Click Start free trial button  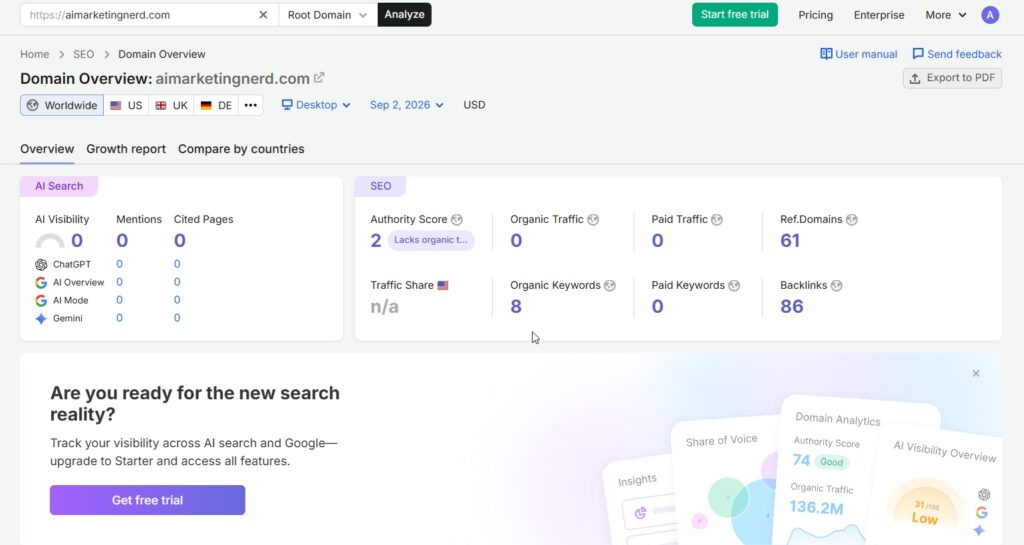(735, 14)
